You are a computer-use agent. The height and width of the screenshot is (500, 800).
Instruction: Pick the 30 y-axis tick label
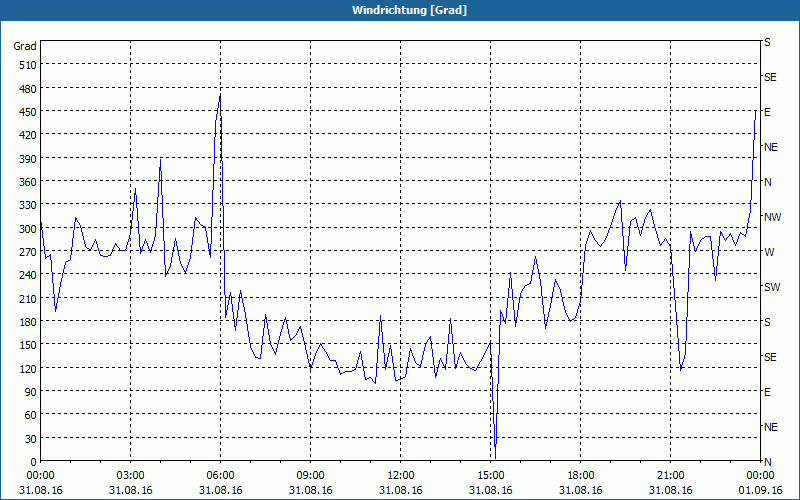pos(31,439)
